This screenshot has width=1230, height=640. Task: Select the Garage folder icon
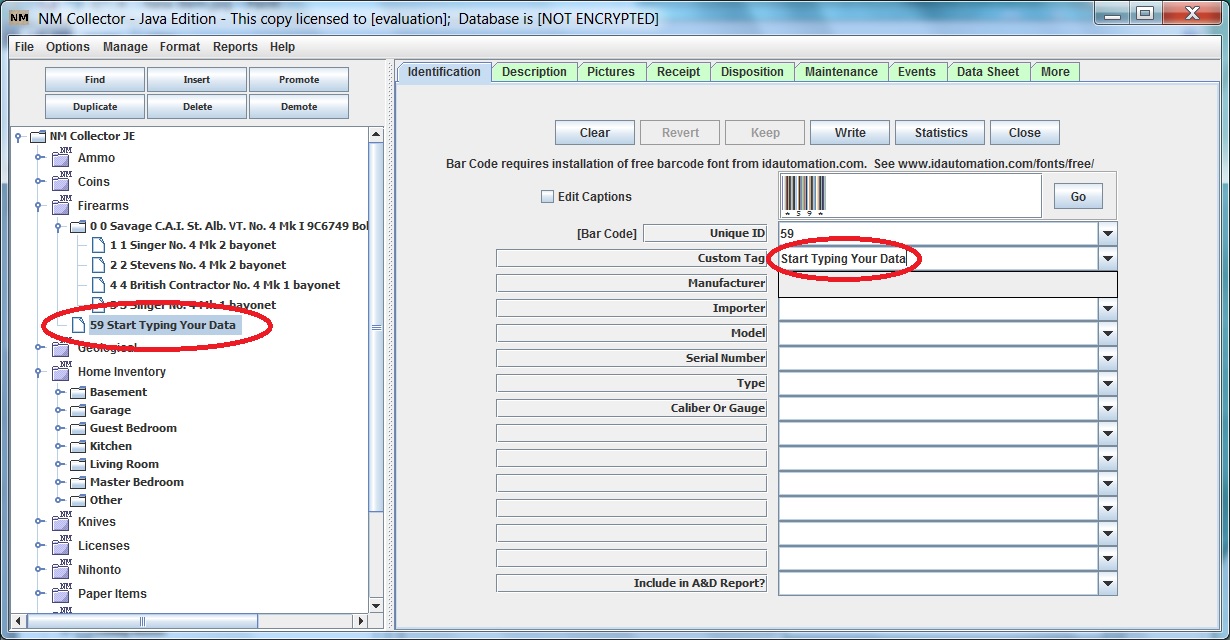point(78,410)
